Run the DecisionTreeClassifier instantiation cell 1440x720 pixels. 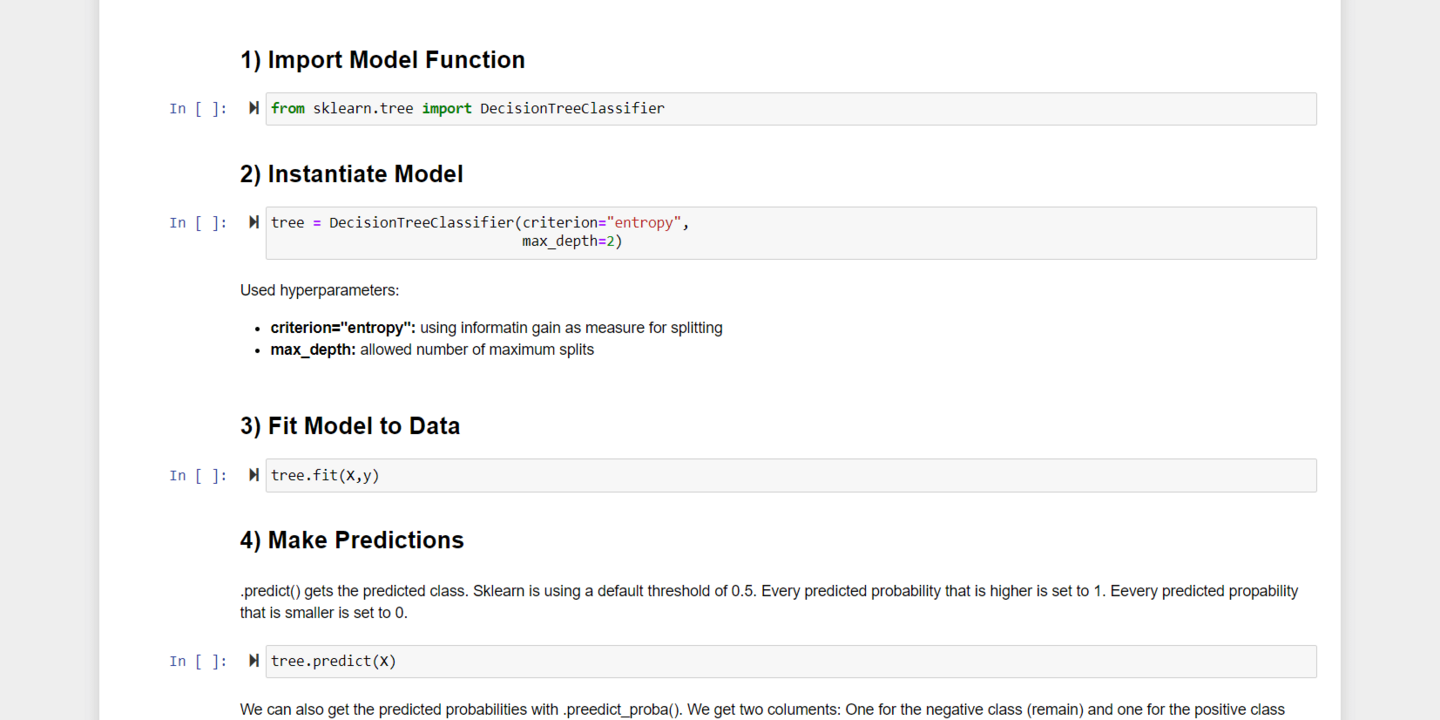(254, 222)
